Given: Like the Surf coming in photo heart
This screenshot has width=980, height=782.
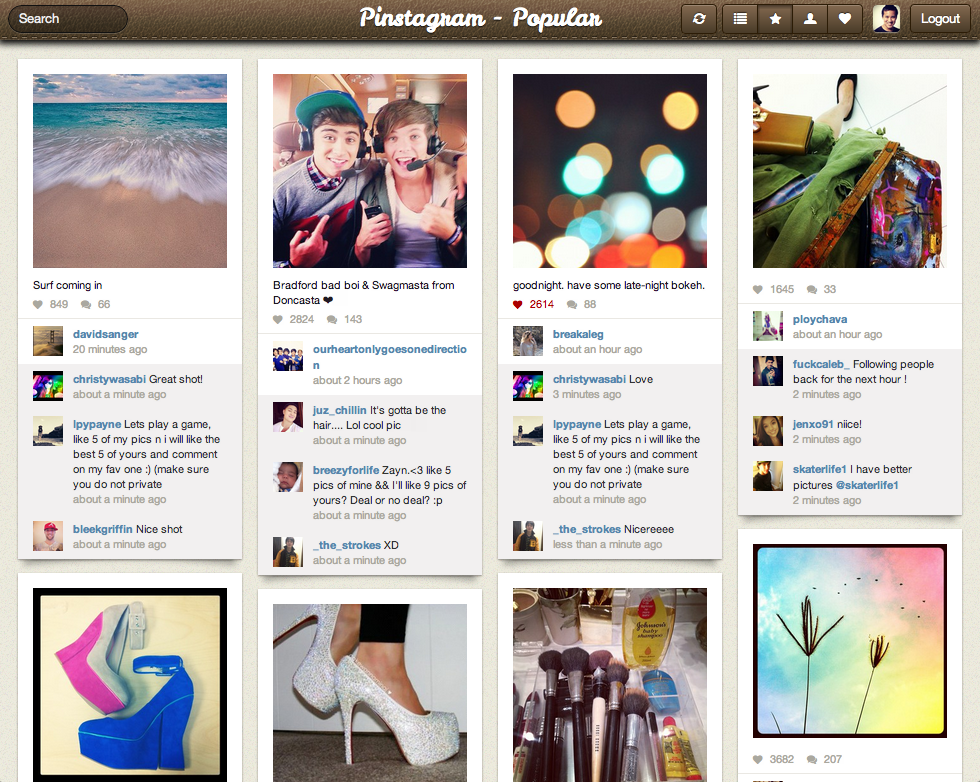Looking at the screenshot, I should pos(38,304).
